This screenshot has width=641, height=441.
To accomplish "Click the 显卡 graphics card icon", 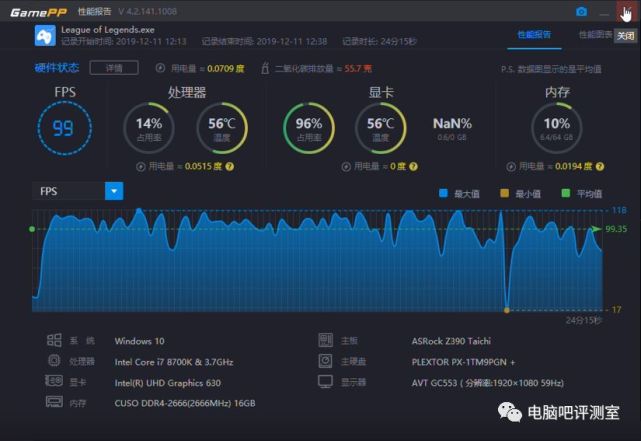I will coord(54,381).
